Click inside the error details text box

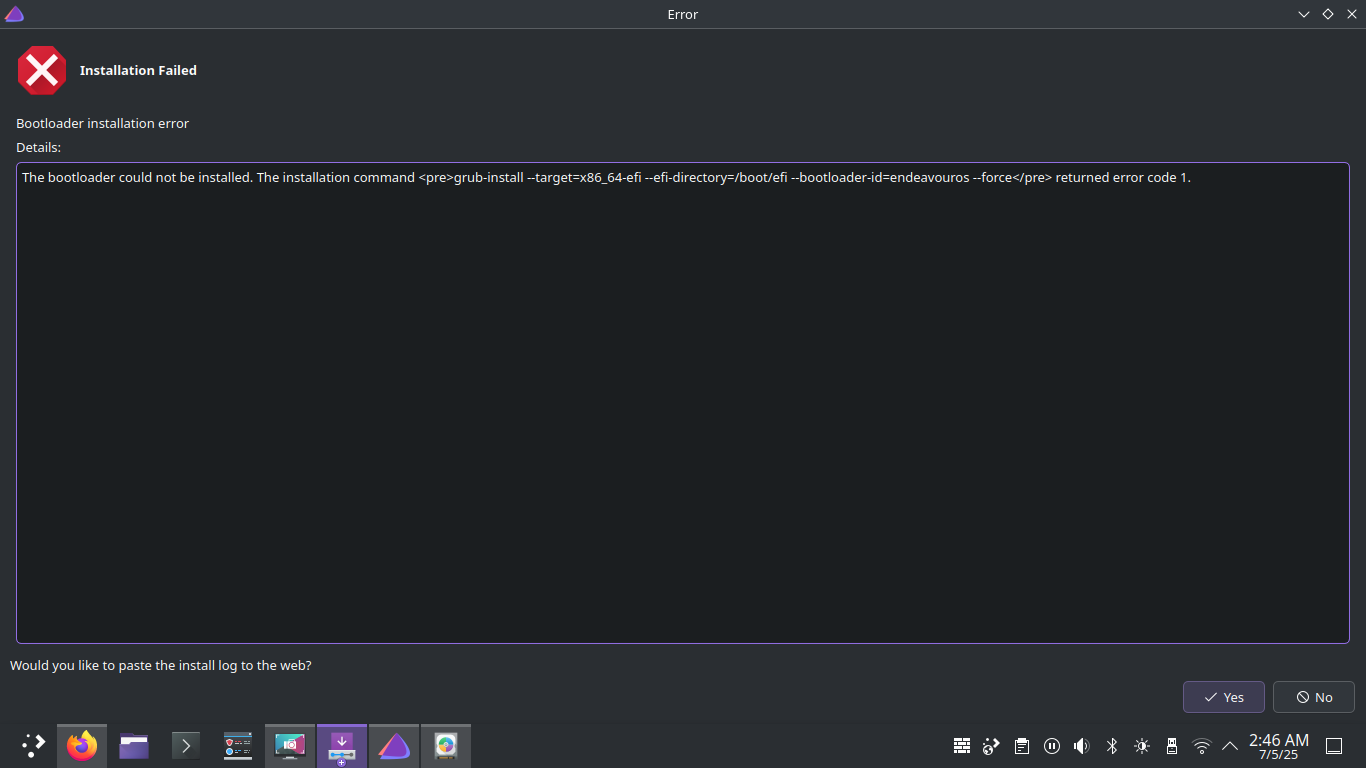[682, 402]
